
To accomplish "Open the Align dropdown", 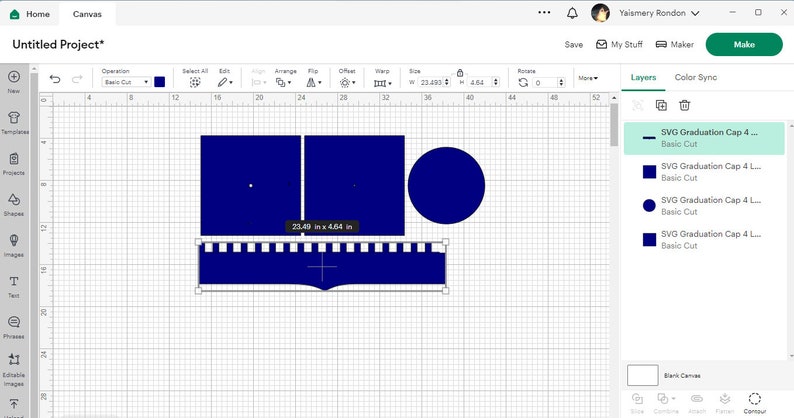I will click(259, 82).
